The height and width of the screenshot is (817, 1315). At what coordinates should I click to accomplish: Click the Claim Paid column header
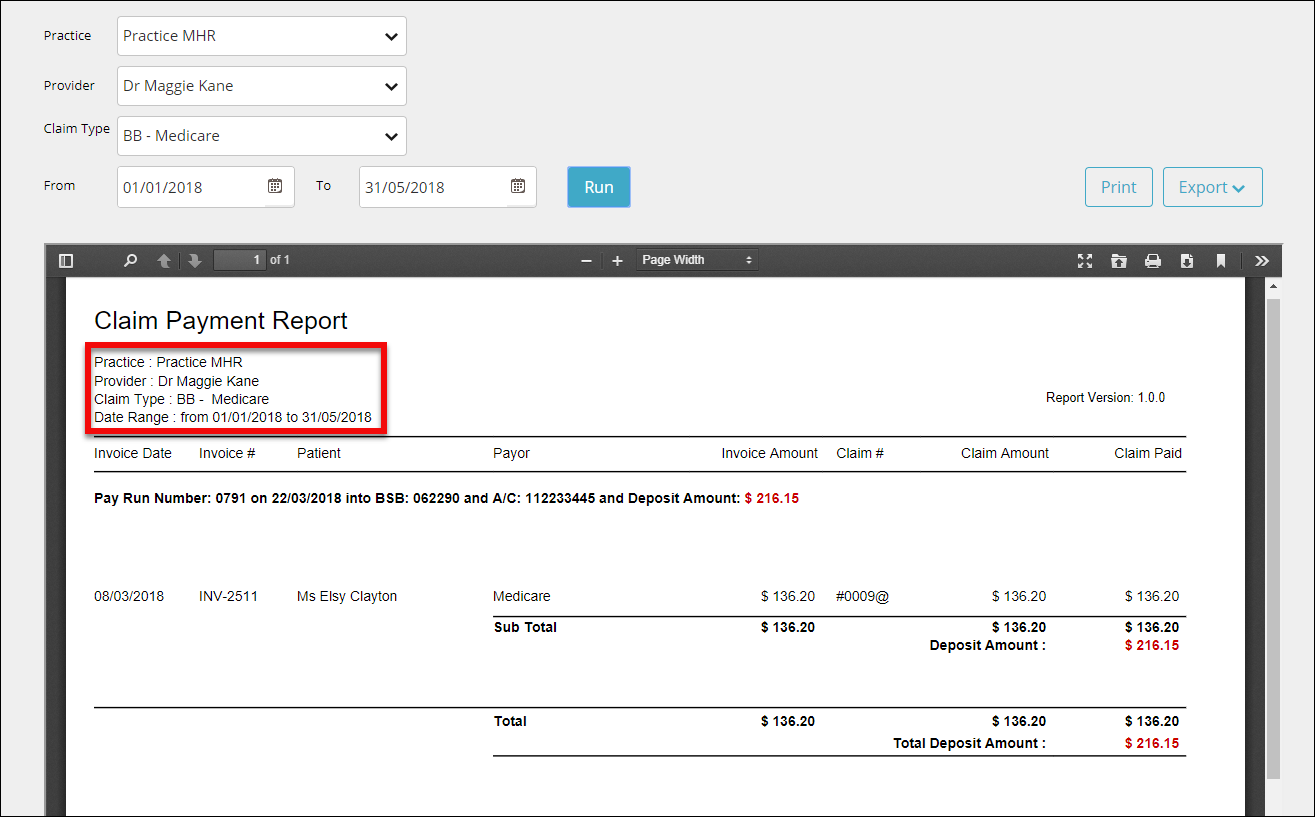1148,453
